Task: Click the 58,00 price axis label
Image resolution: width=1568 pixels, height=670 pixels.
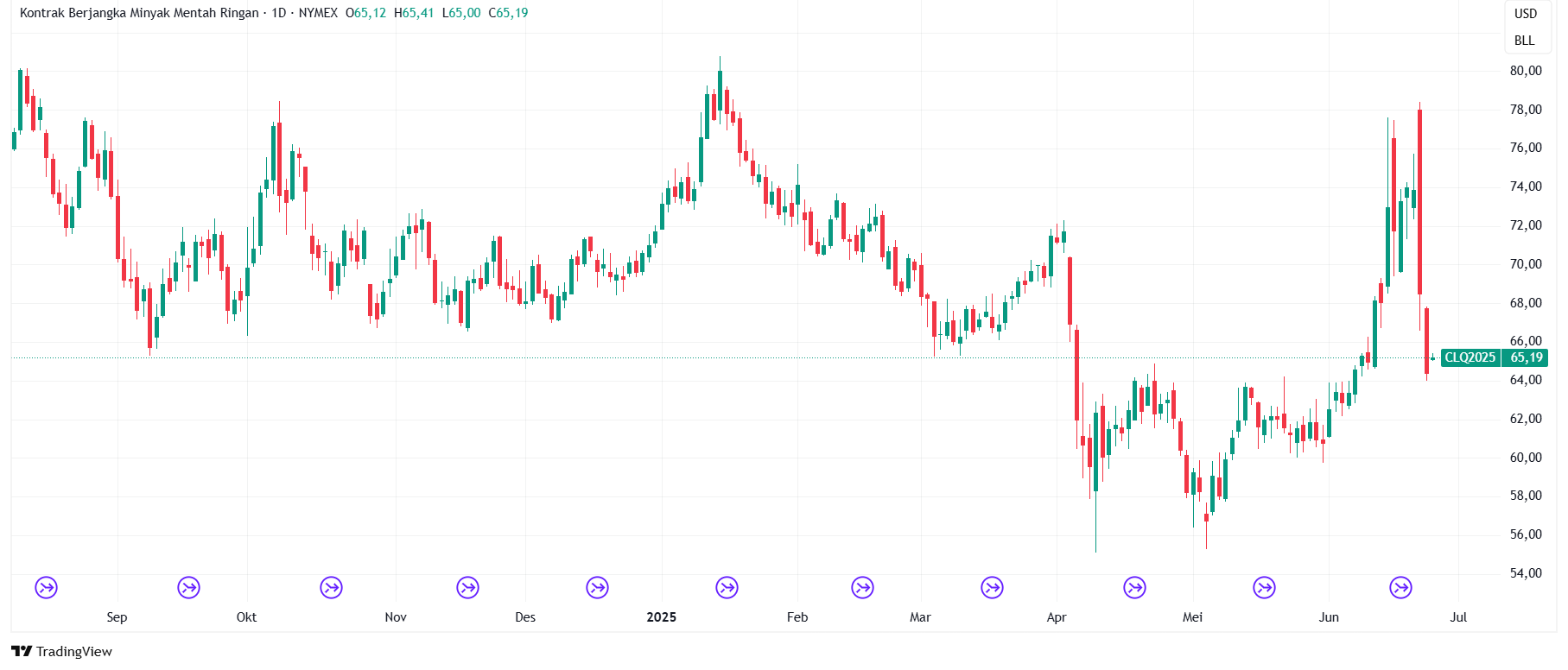Action: [1526, 496]
